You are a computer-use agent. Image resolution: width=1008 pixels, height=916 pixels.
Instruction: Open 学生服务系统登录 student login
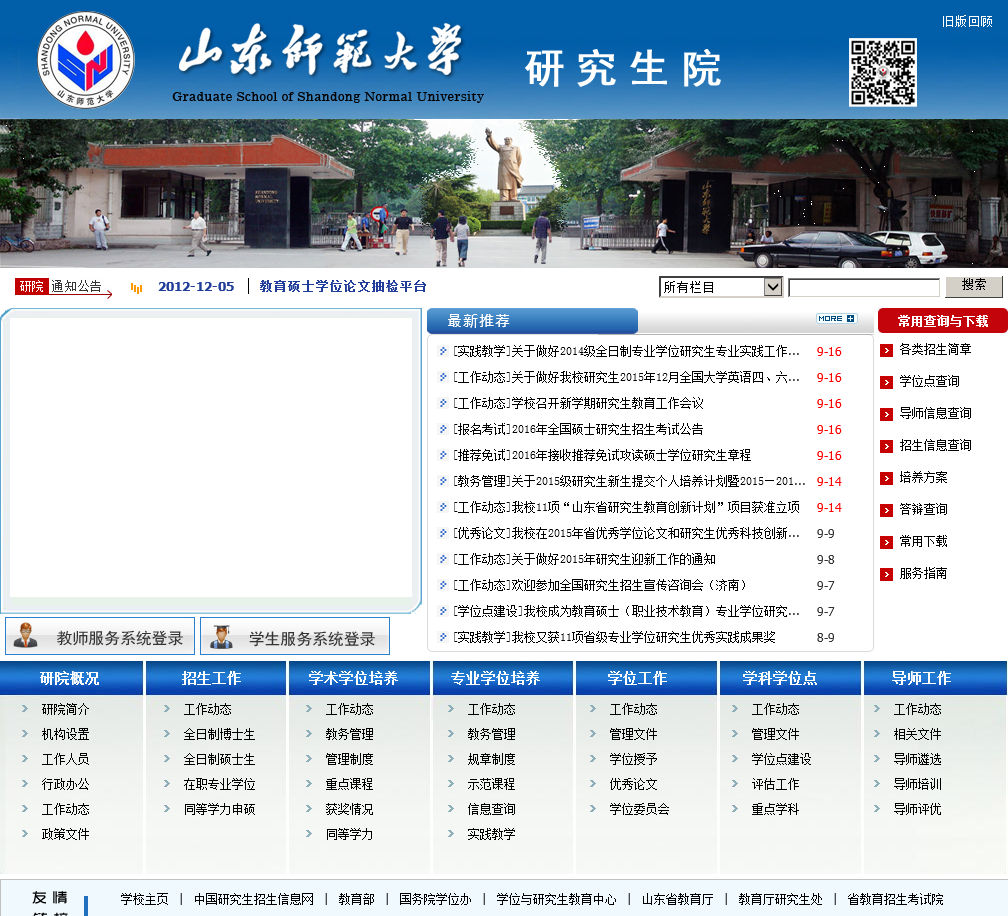pyautogui.click(x=295, y=636)
